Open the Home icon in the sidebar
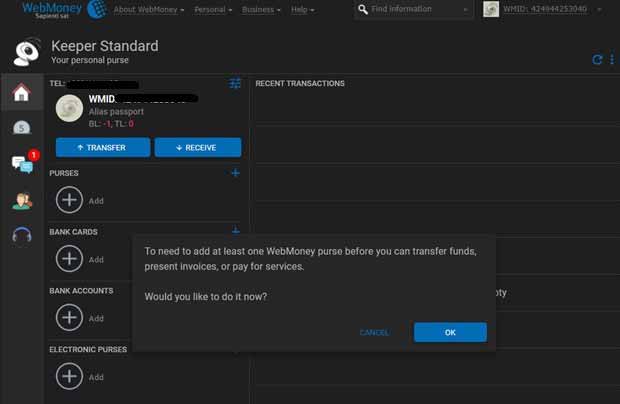 coord(21,93)
